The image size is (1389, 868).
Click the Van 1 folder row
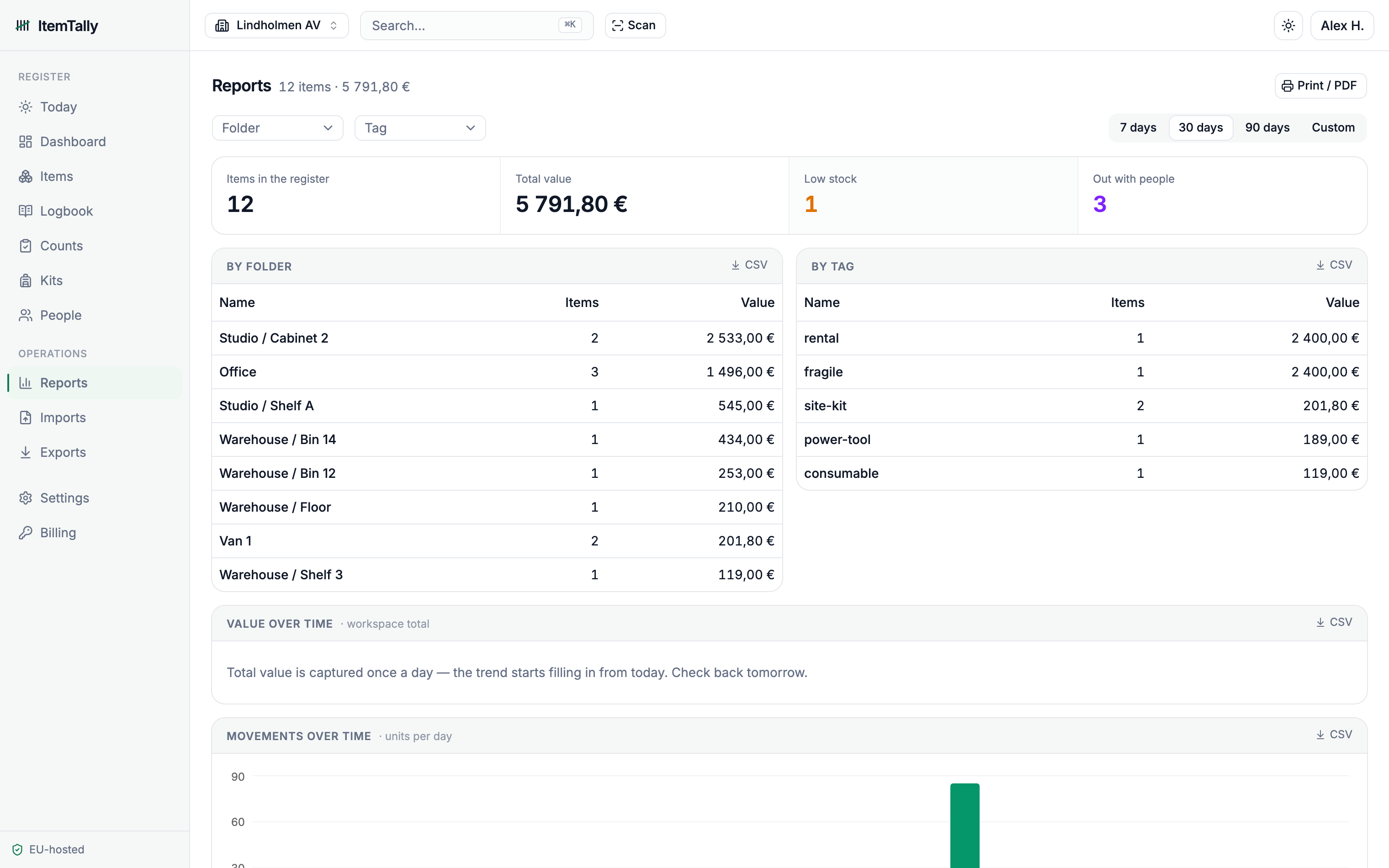coord(497,541)
